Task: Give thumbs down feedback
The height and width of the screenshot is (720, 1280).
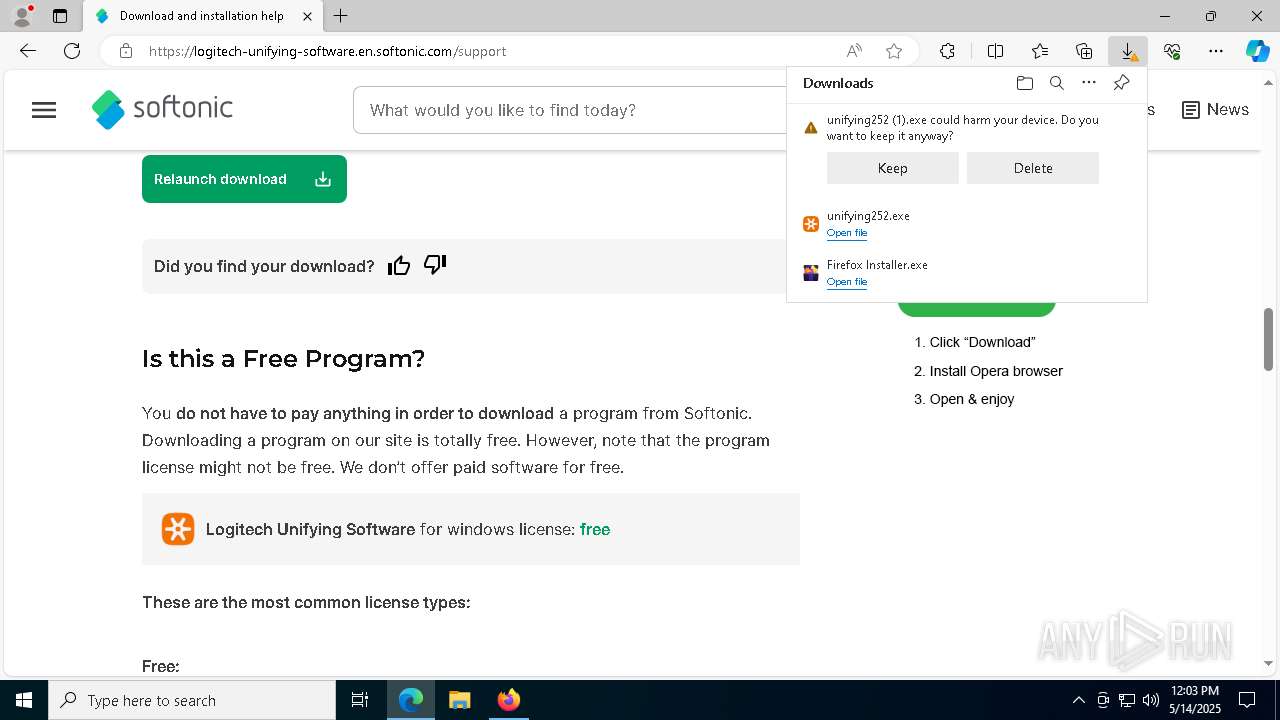Action: click(435, 265)
